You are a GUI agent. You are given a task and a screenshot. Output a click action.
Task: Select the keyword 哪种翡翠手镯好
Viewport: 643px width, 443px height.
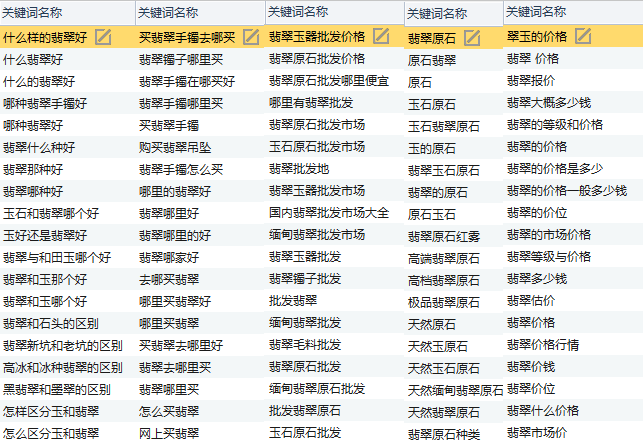[x=45, y=103]
